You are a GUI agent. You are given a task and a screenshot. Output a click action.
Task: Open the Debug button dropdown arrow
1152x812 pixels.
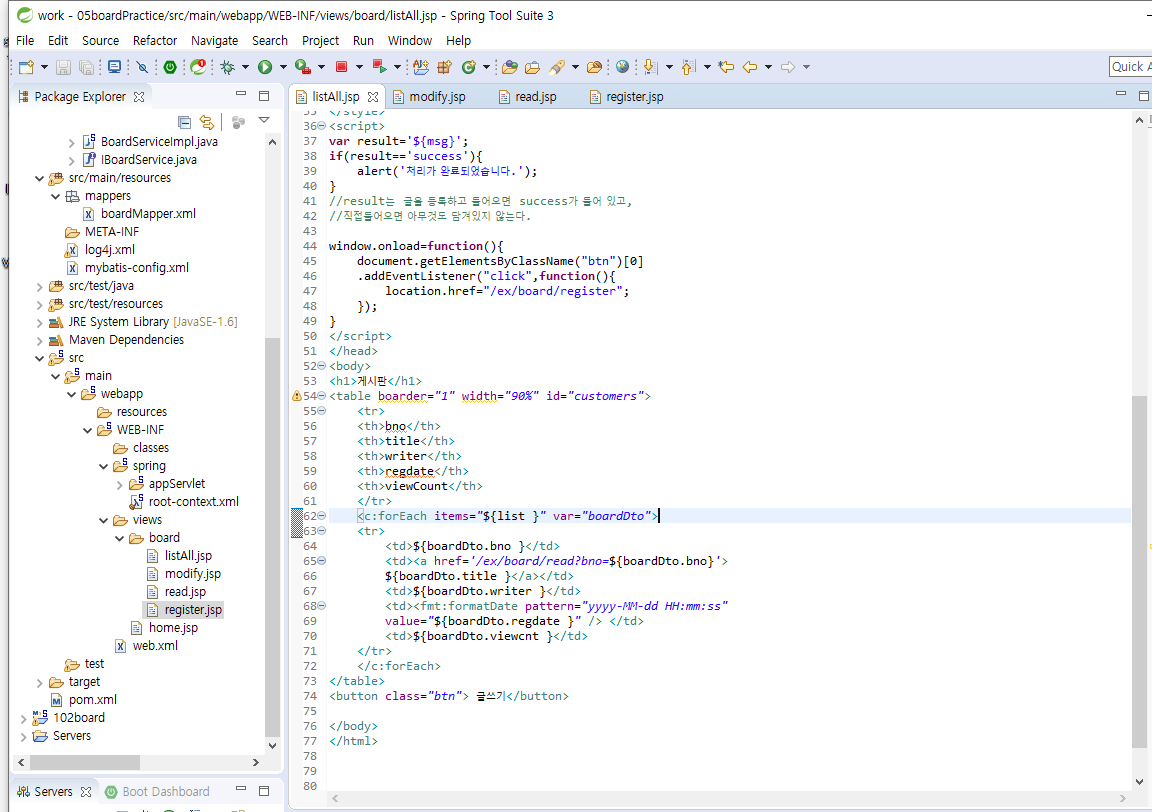(x=245, y=67)
